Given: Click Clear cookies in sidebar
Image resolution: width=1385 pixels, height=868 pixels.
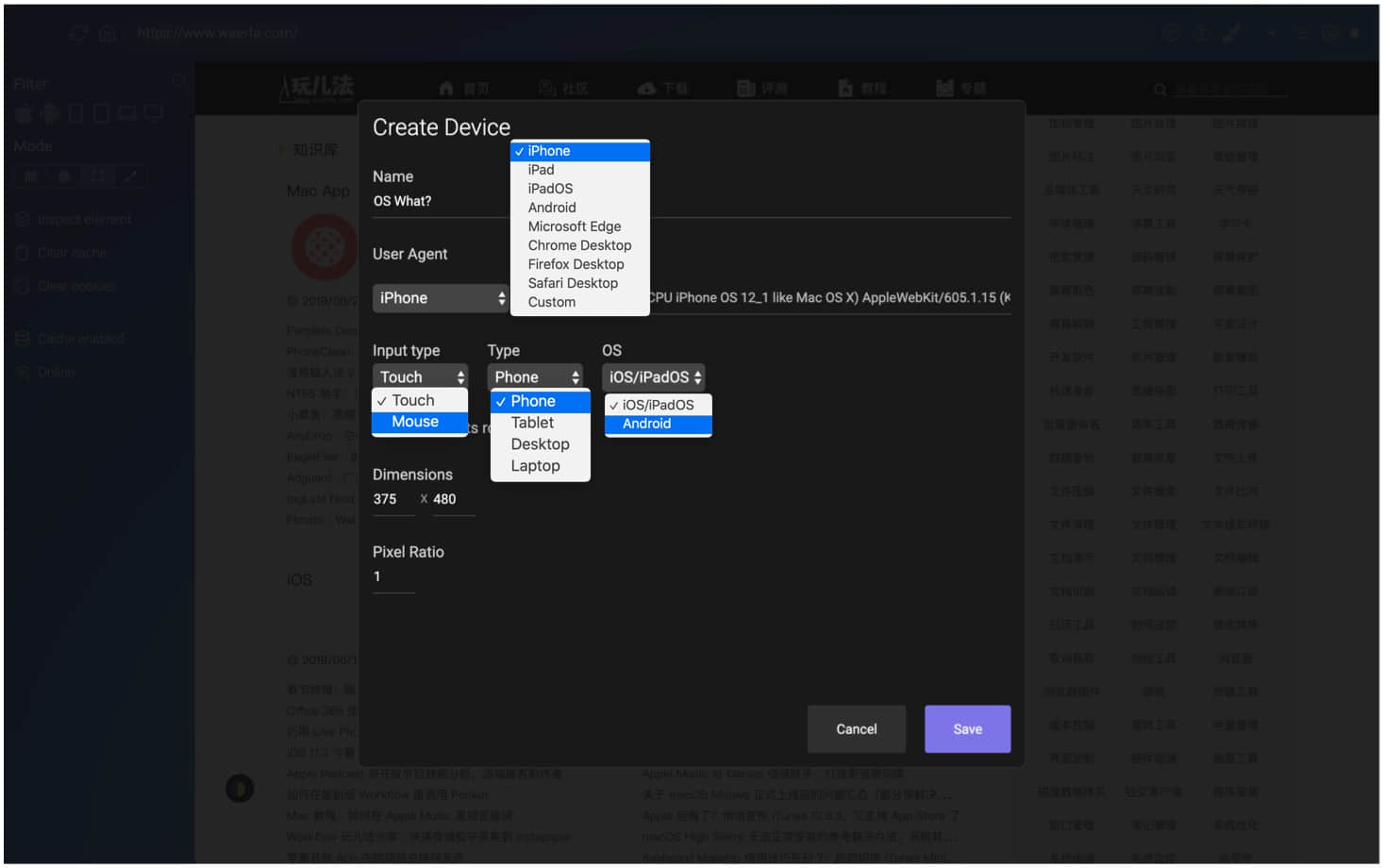Looking at the screenshot, I should [x=66, y=287].
